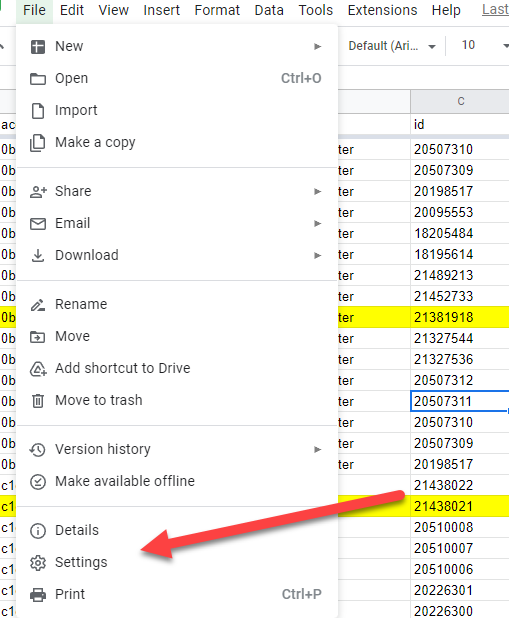Choose Open from the File menu
Viewport: 509px width, 618px height.
point(177,78)
